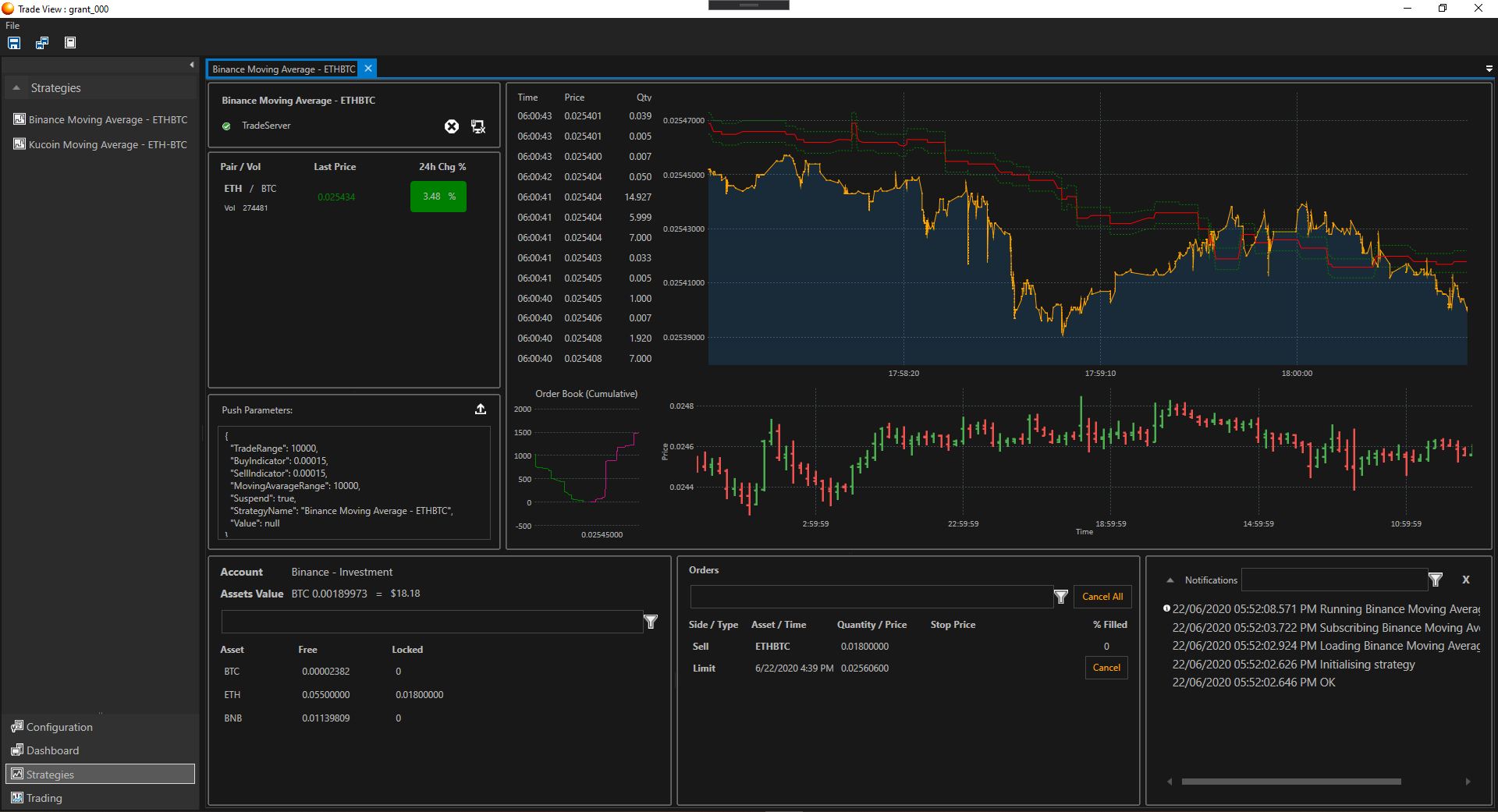Open the tab list dropdown arrow
1498x812 pixels.
(x=1489, y=69)
